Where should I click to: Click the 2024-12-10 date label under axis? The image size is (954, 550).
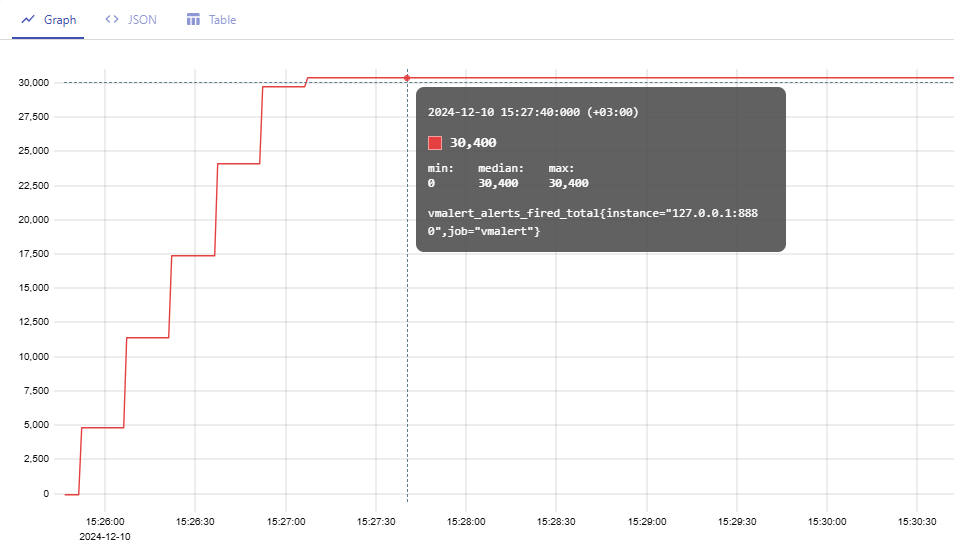105,536
